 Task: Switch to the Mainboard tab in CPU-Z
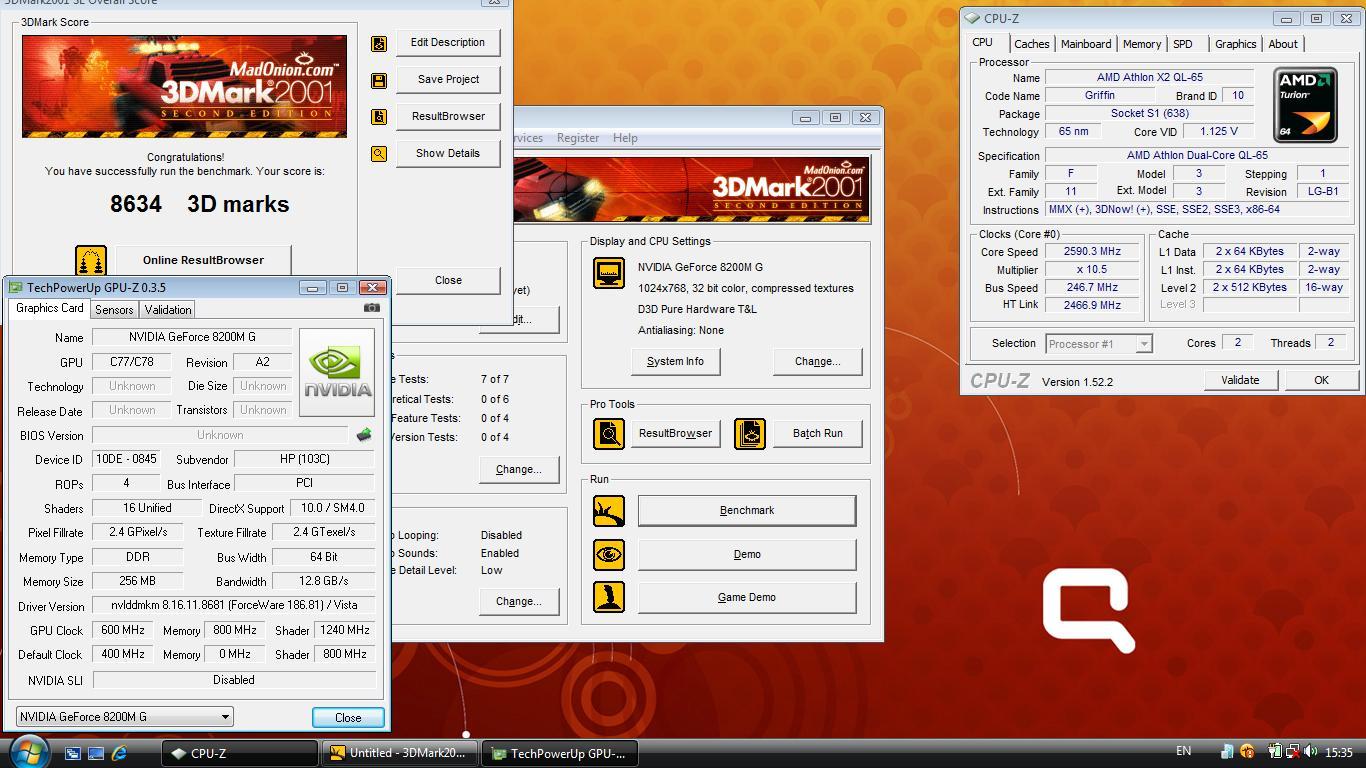[1086, 44]
